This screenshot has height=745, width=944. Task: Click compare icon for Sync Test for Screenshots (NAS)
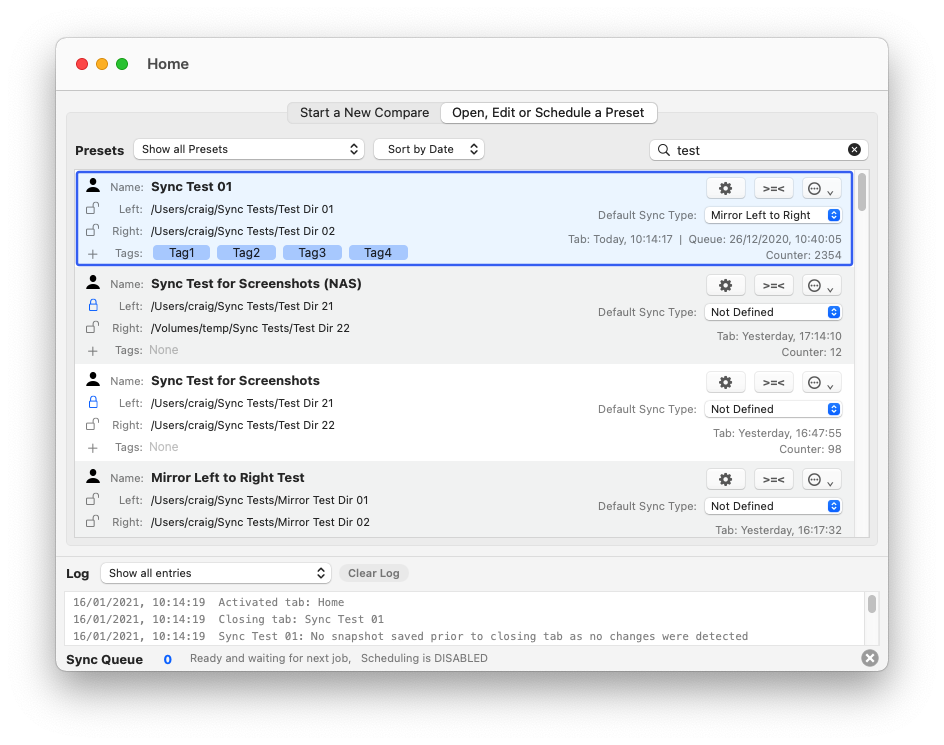coord(773,285)
